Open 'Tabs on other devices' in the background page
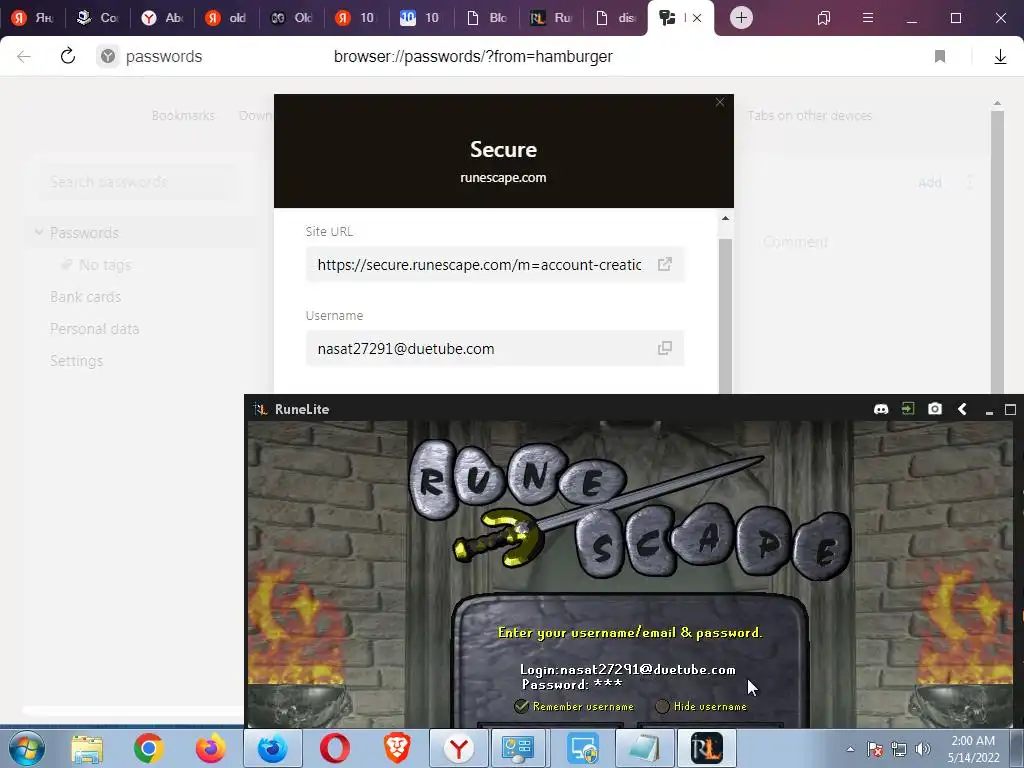Viewport: 1024px width, 768px height. (809, 116)
